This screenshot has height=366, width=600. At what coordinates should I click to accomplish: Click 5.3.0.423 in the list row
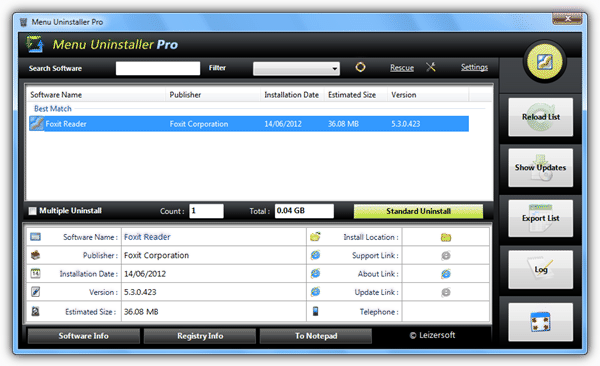click(406, 124)
